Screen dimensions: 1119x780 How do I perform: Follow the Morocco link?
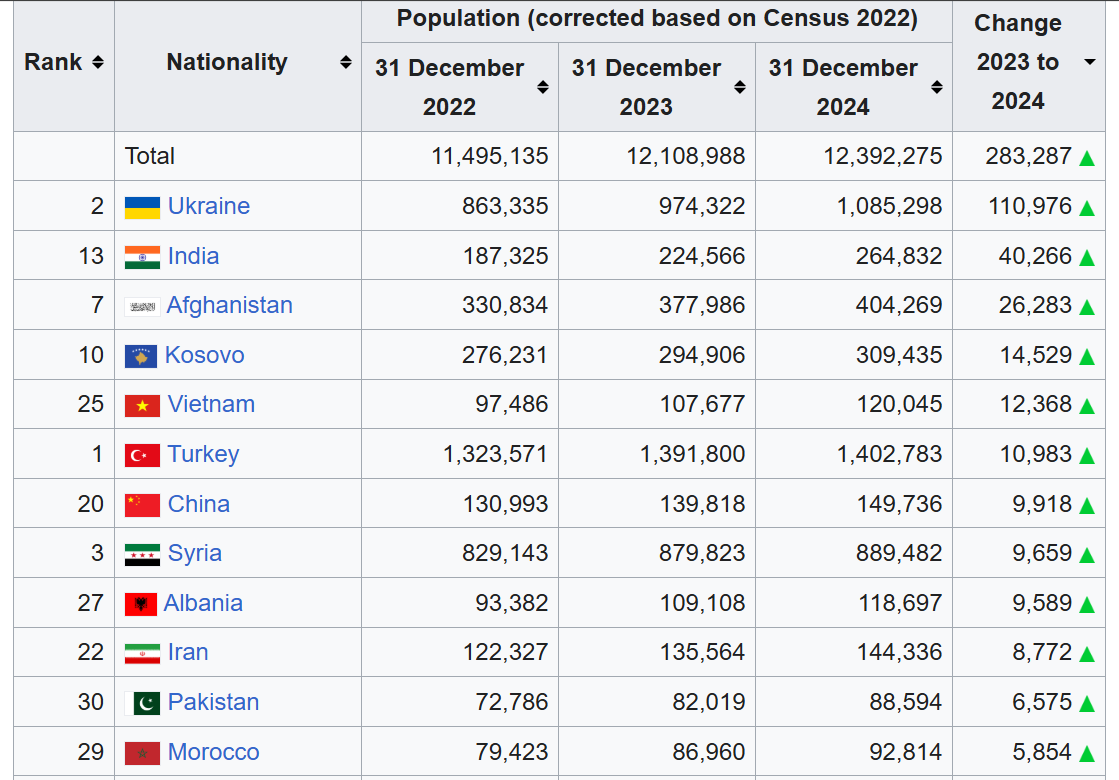pyautogui.click(x=213, y=752)
